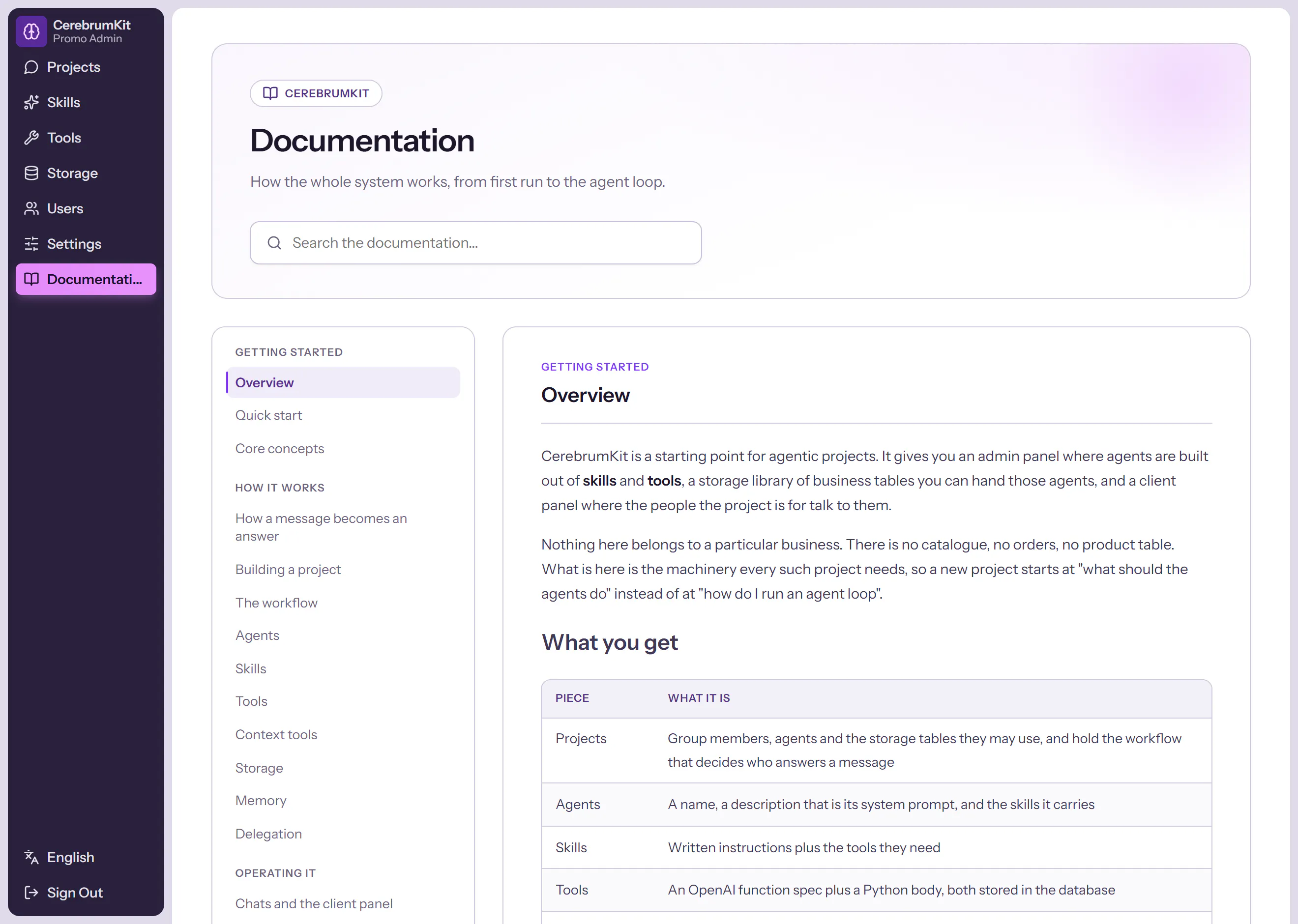Open the Storage doc page in navigation
Image resolution: width=1298 pixels, height=924 pixels.
[x=343, y=768]
